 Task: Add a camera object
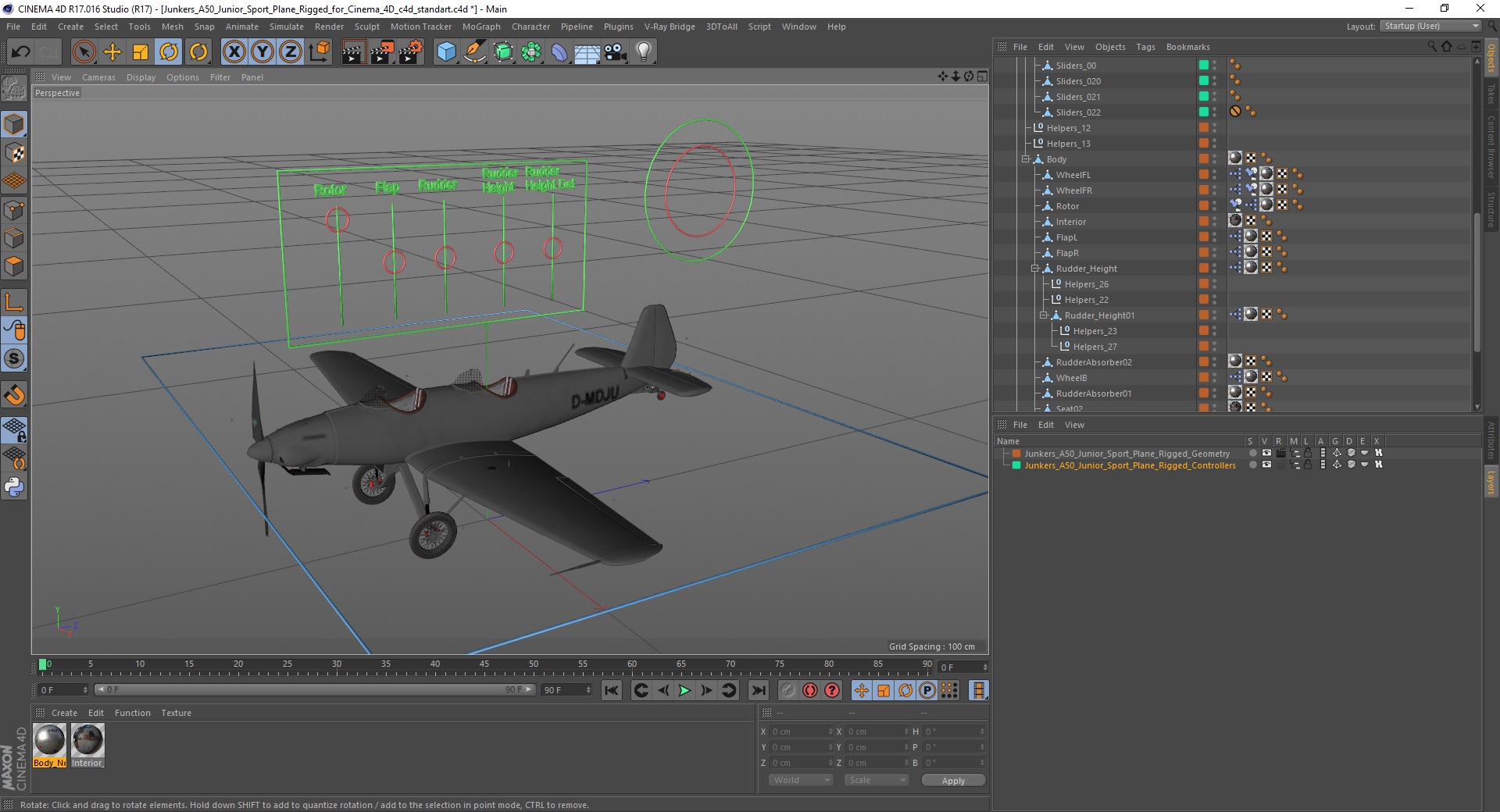[615, 52]
